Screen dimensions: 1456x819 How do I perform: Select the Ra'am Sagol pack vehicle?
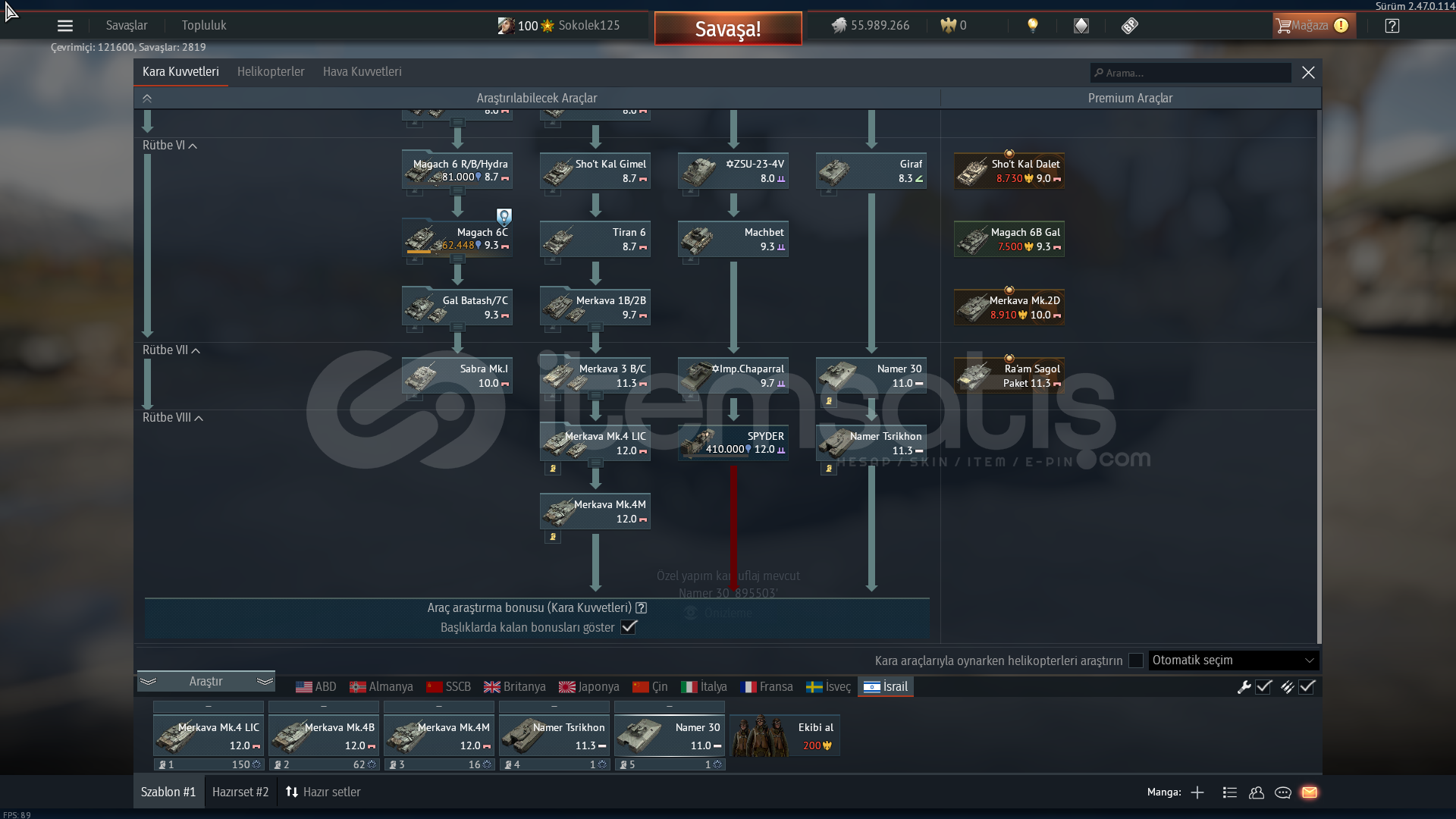pos(1009,375)
